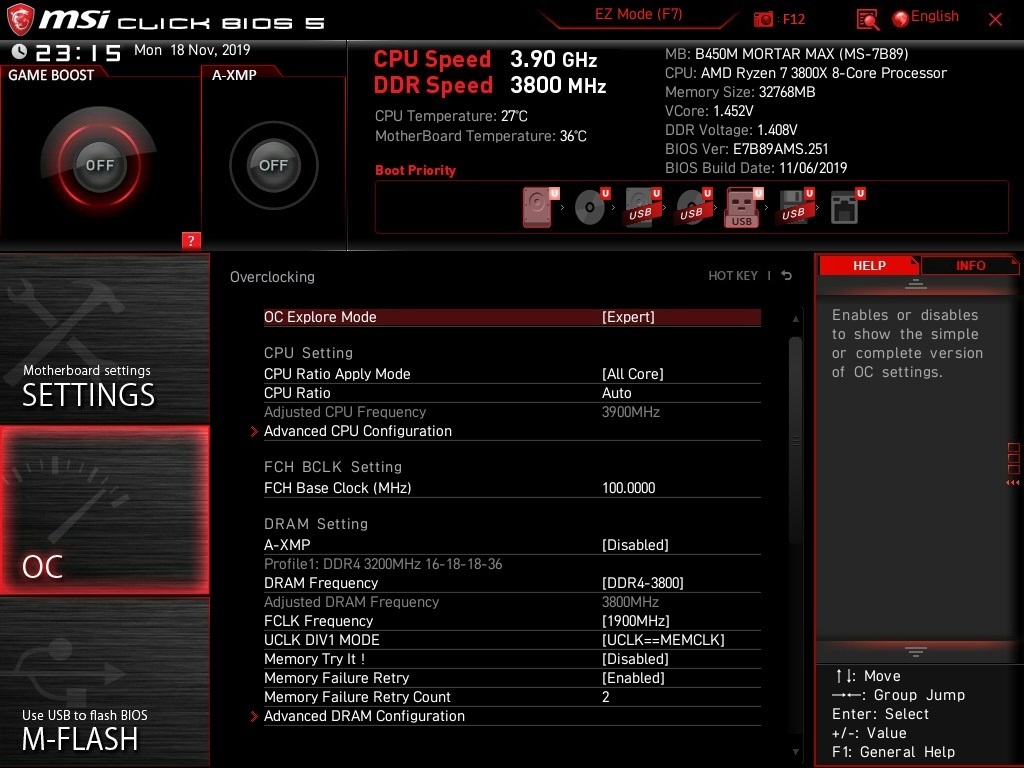Open the OC overclocking section

click(104, 510)
